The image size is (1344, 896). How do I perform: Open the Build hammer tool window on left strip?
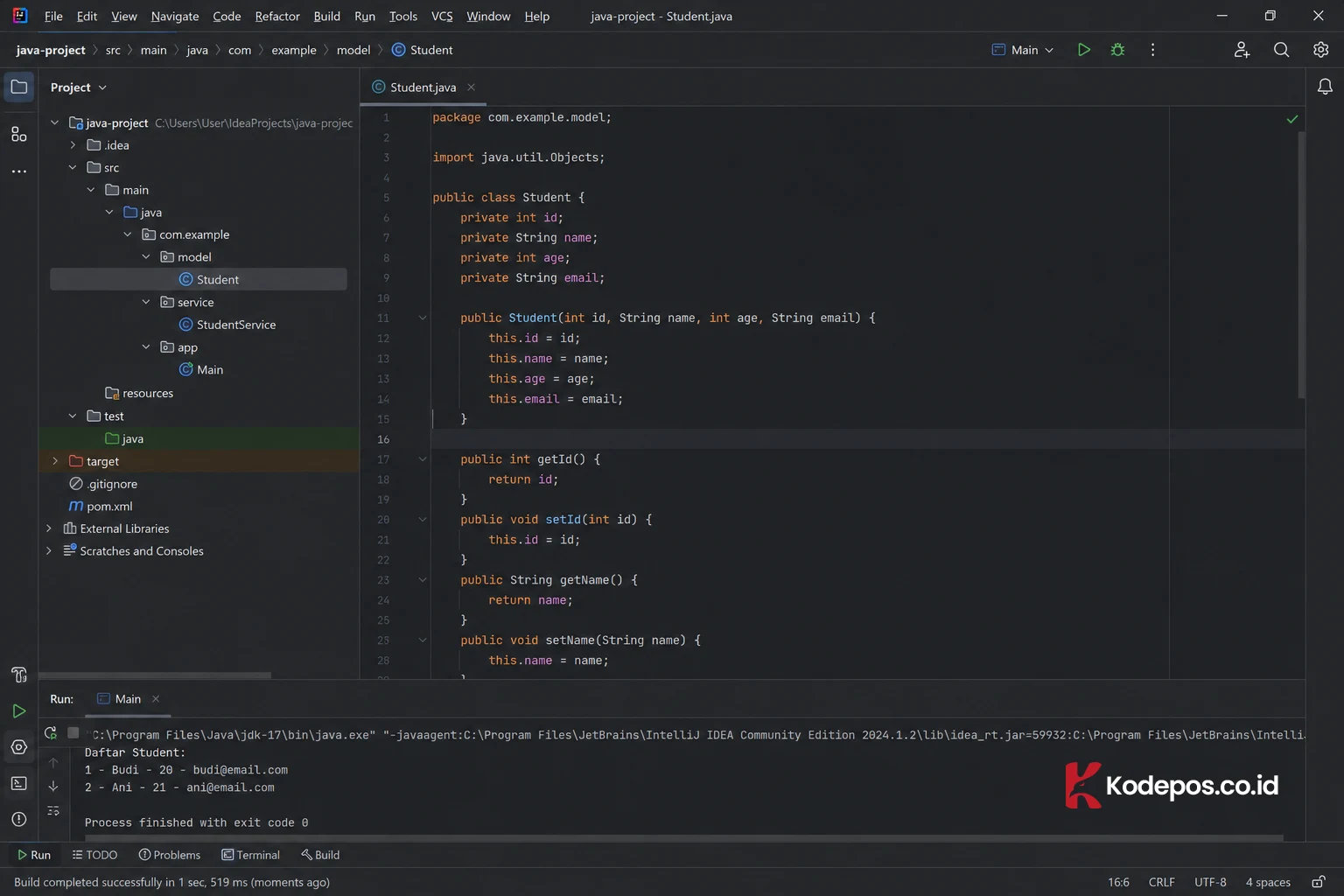tap(19, 675)
